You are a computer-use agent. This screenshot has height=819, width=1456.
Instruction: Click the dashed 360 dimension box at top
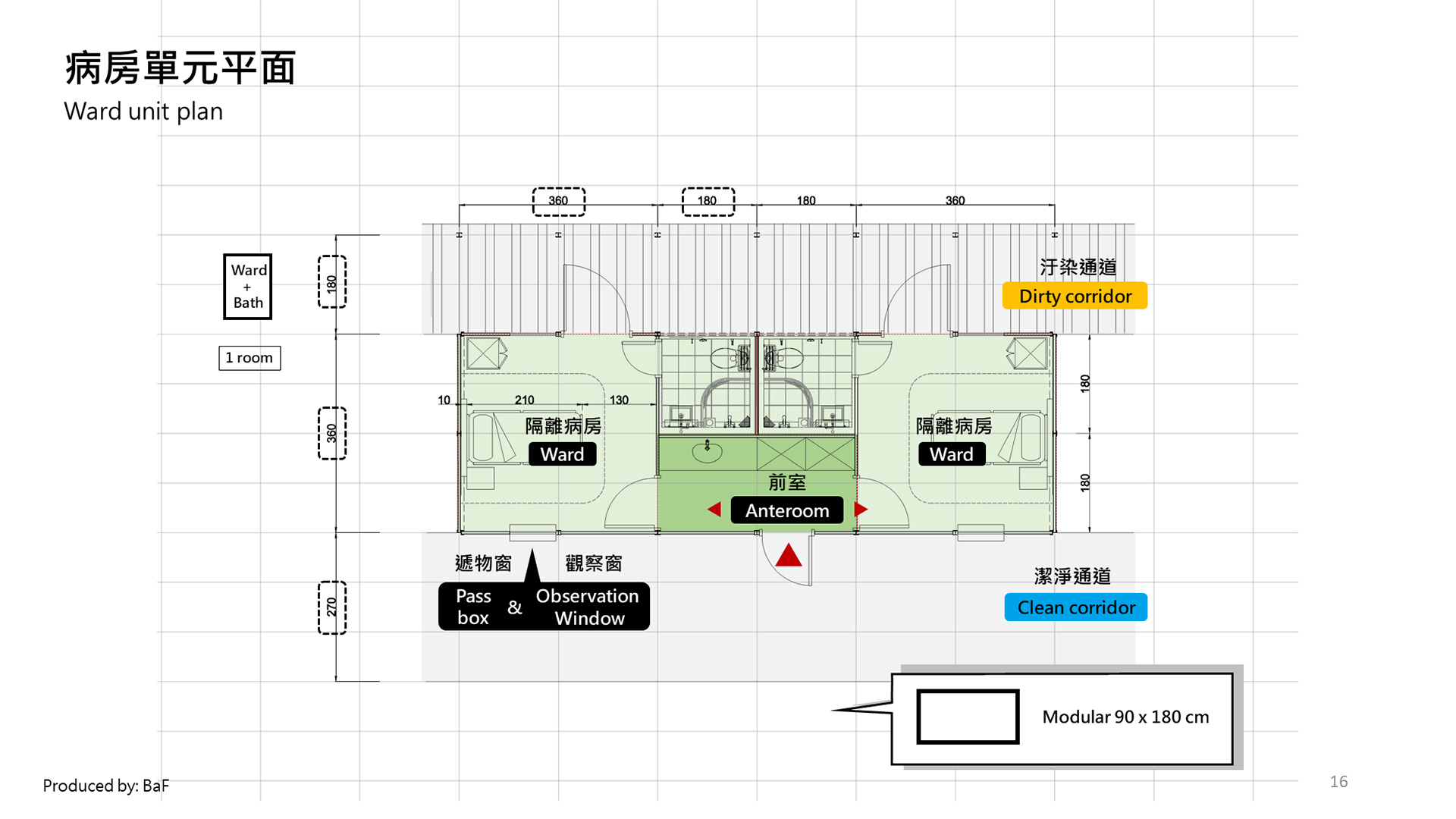pyautogui.click(x=559, y=202)
